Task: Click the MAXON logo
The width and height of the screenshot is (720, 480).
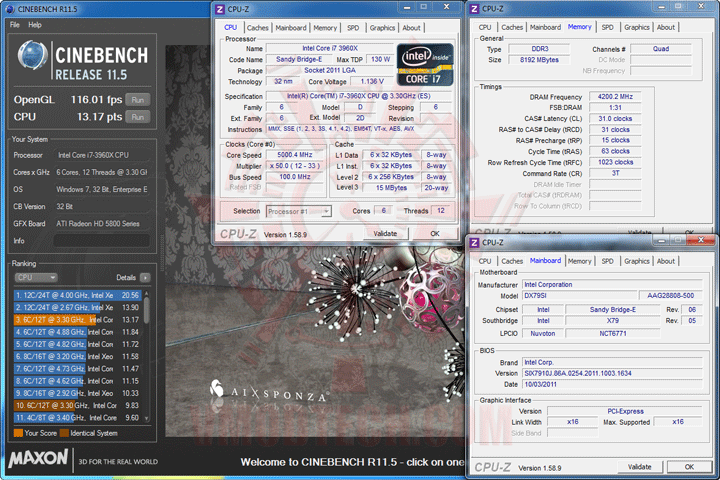Action: click(x=39, y=458)
